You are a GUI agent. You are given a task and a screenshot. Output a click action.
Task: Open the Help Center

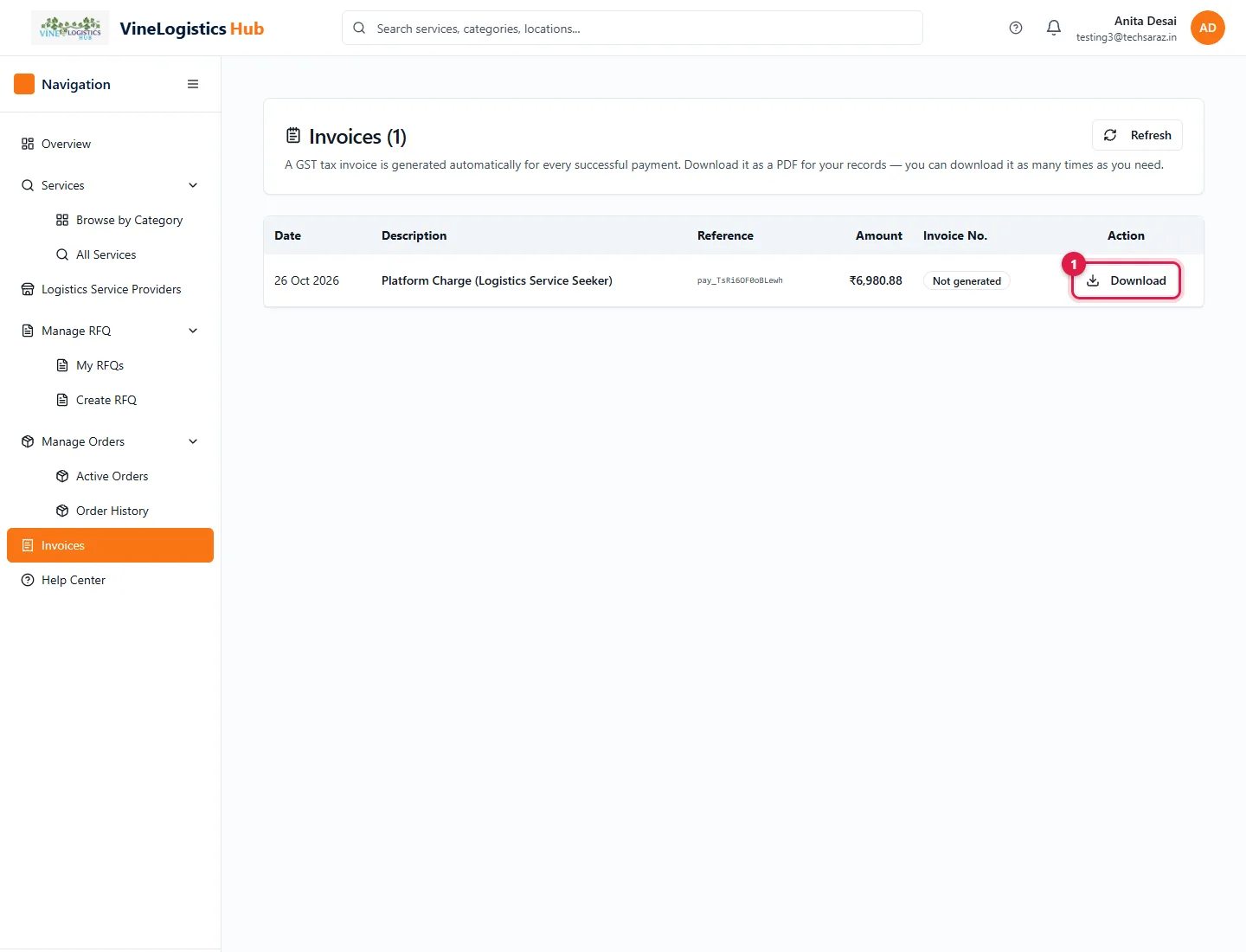point(110,580)
